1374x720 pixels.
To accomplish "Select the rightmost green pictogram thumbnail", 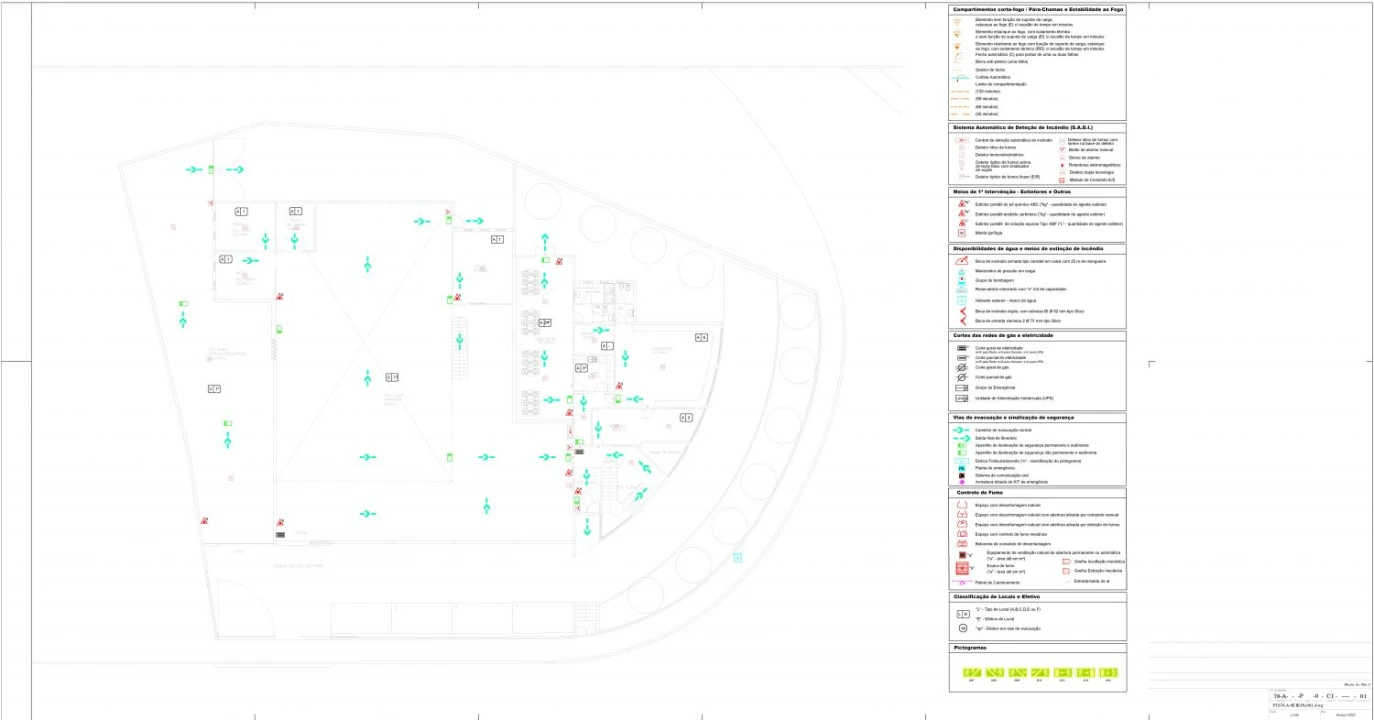I will point(1108,673).
